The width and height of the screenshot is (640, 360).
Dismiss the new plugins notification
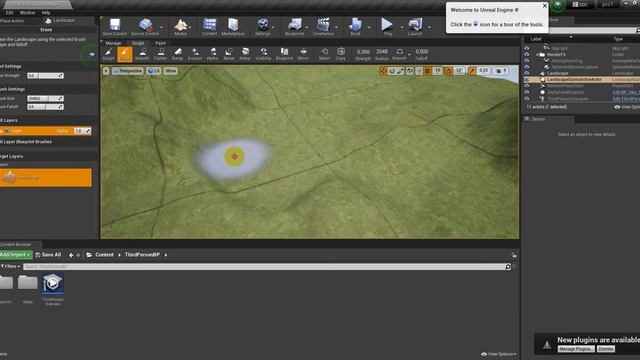coord(606,349)
